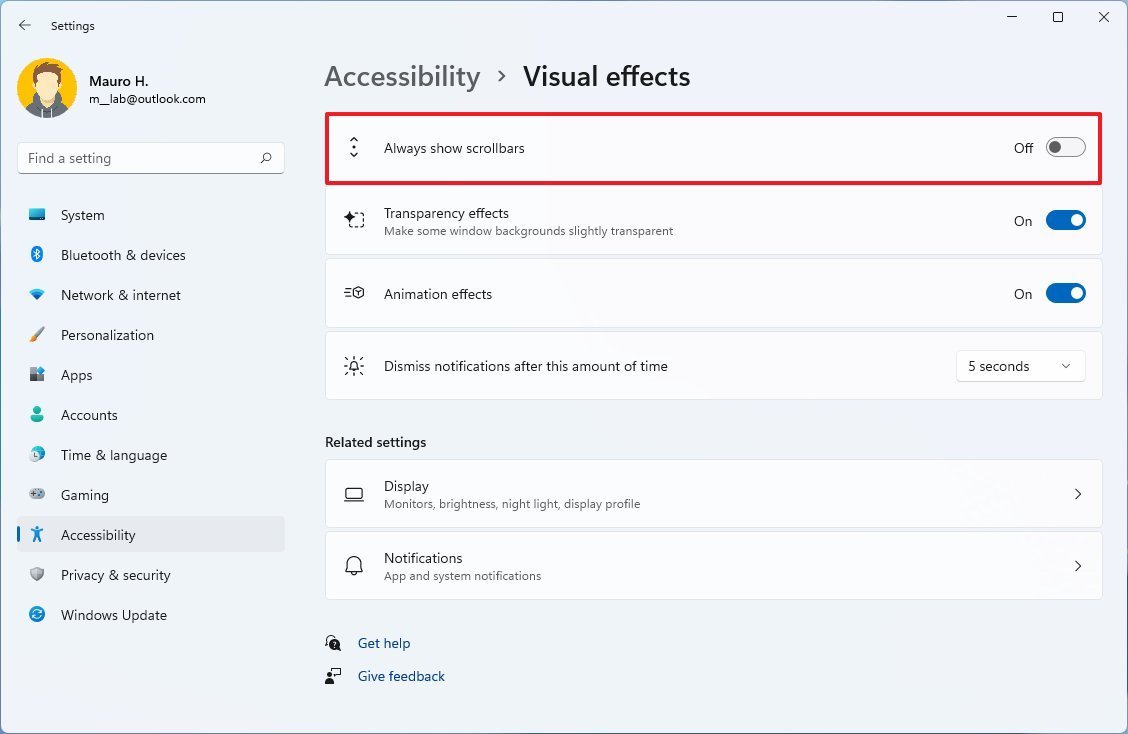1128x734 pixels.
Task: Turn off Transparency effects
Action: [x=1065, y=220]
